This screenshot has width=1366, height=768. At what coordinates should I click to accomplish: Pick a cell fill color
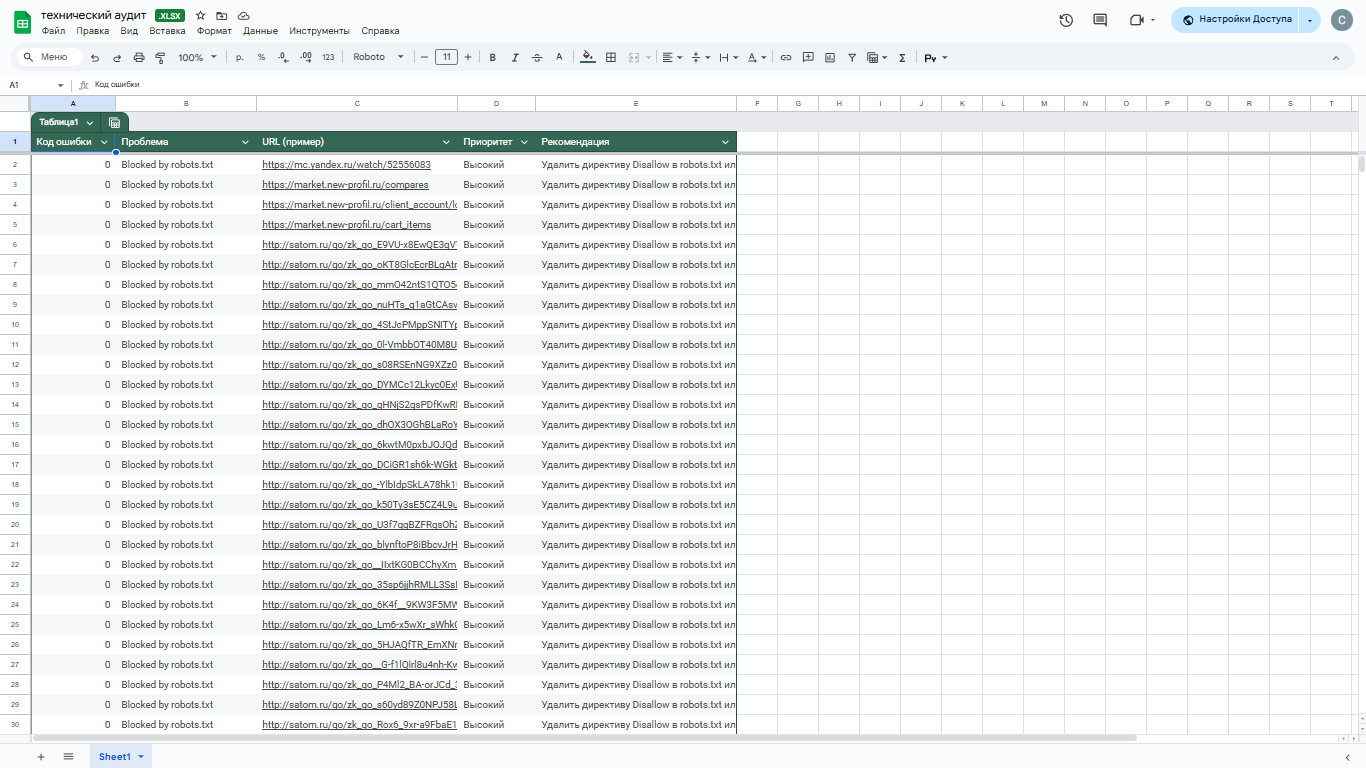[588, 58]
